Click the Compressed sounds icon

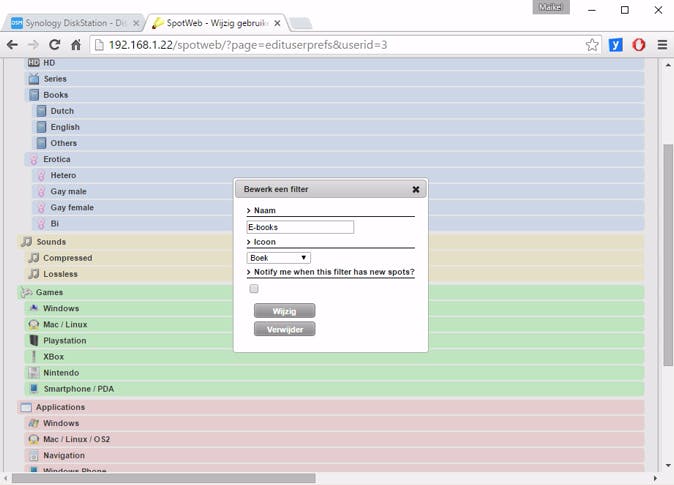pyautogui.click(x=34, y=258)
